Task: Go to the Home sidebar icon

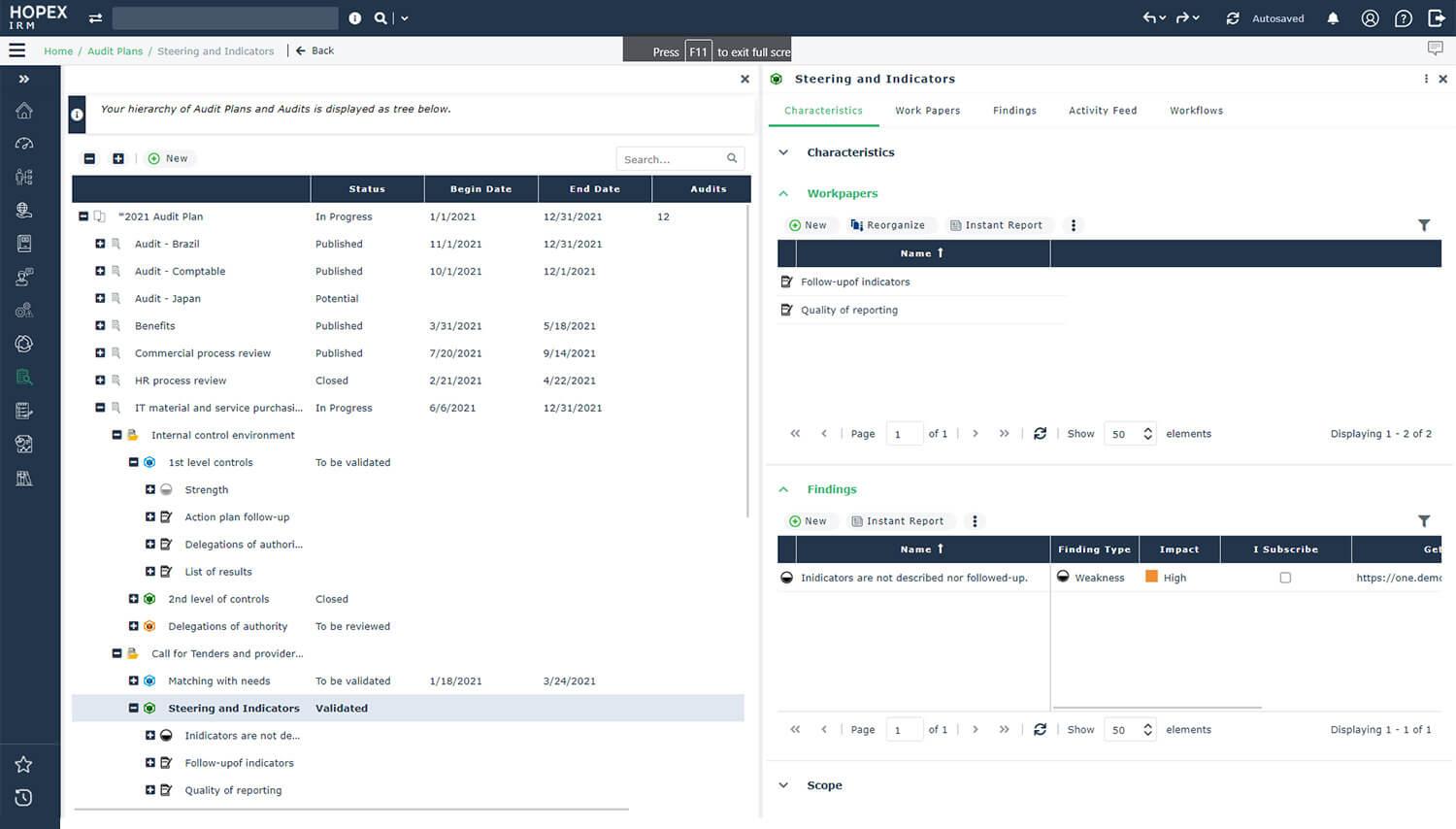Action: pyautogui.click(x=24, y=111)
